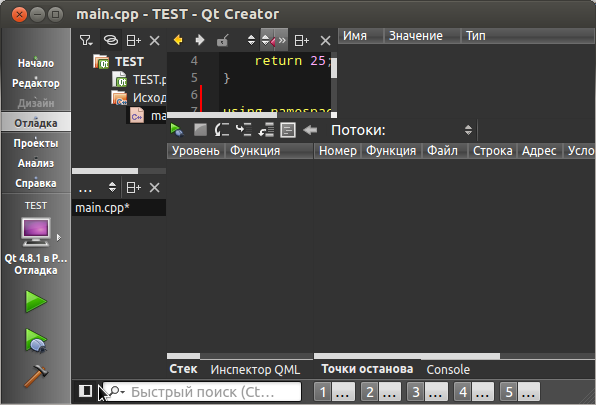Viewport: 596px width, 405px height.
Task: Run the project with green arrow
Action: [36, 302]
